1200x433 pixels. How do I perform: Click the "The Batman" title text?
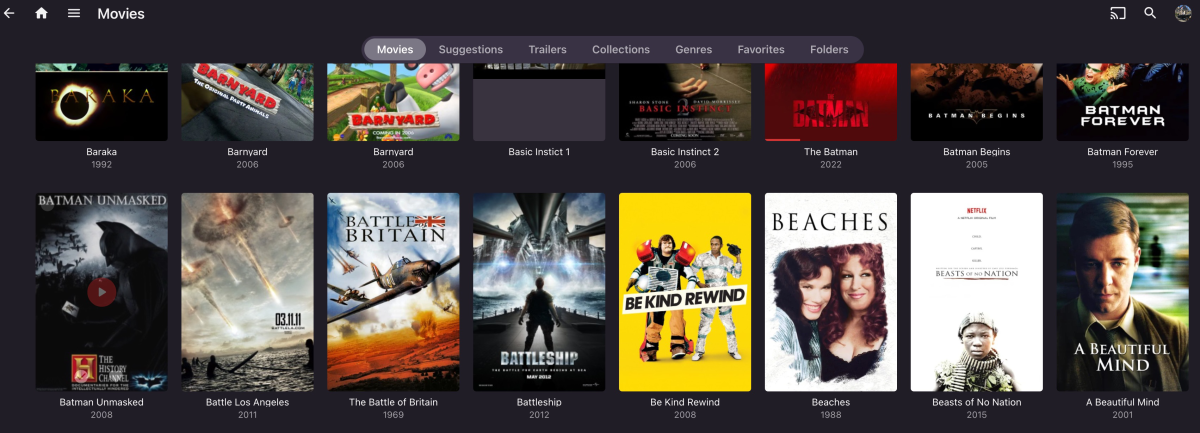point(831,152)
